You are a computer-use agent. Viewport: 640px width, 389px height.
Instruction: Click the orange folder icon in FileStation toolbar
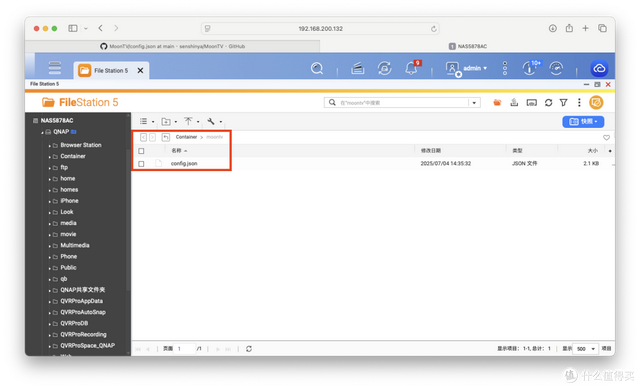pyautogui.click(x=497, y=103)
